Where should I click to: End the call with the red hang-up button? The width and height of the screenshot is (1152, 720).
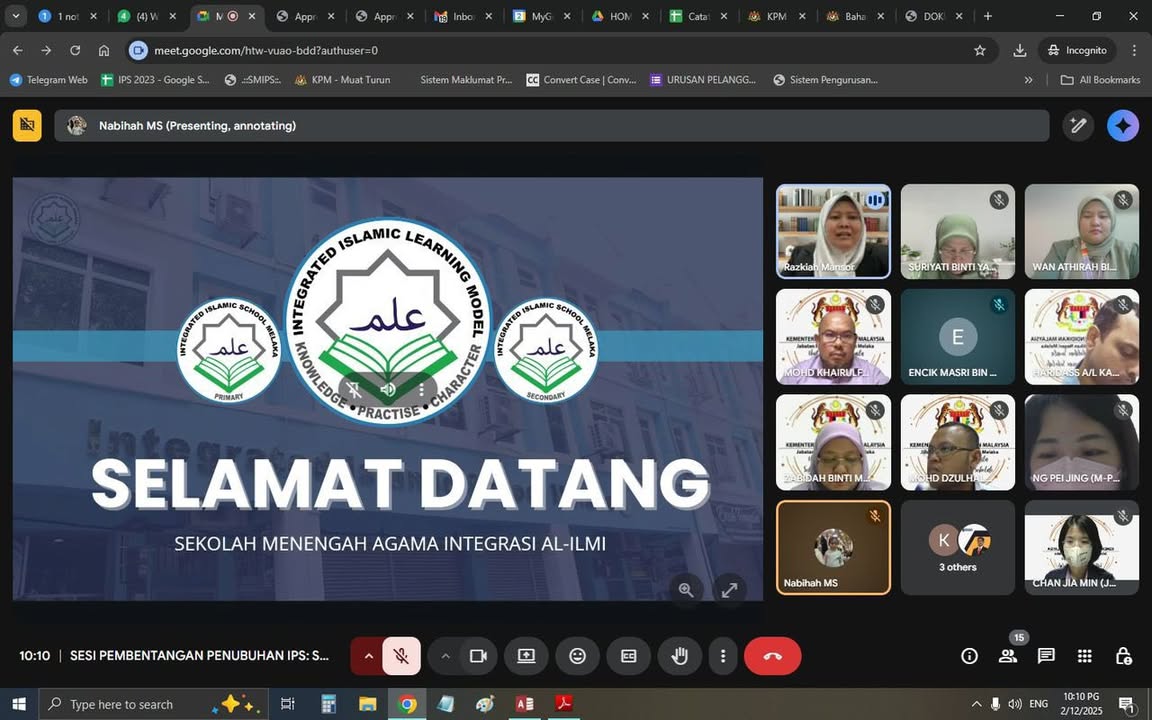[772, 656]
